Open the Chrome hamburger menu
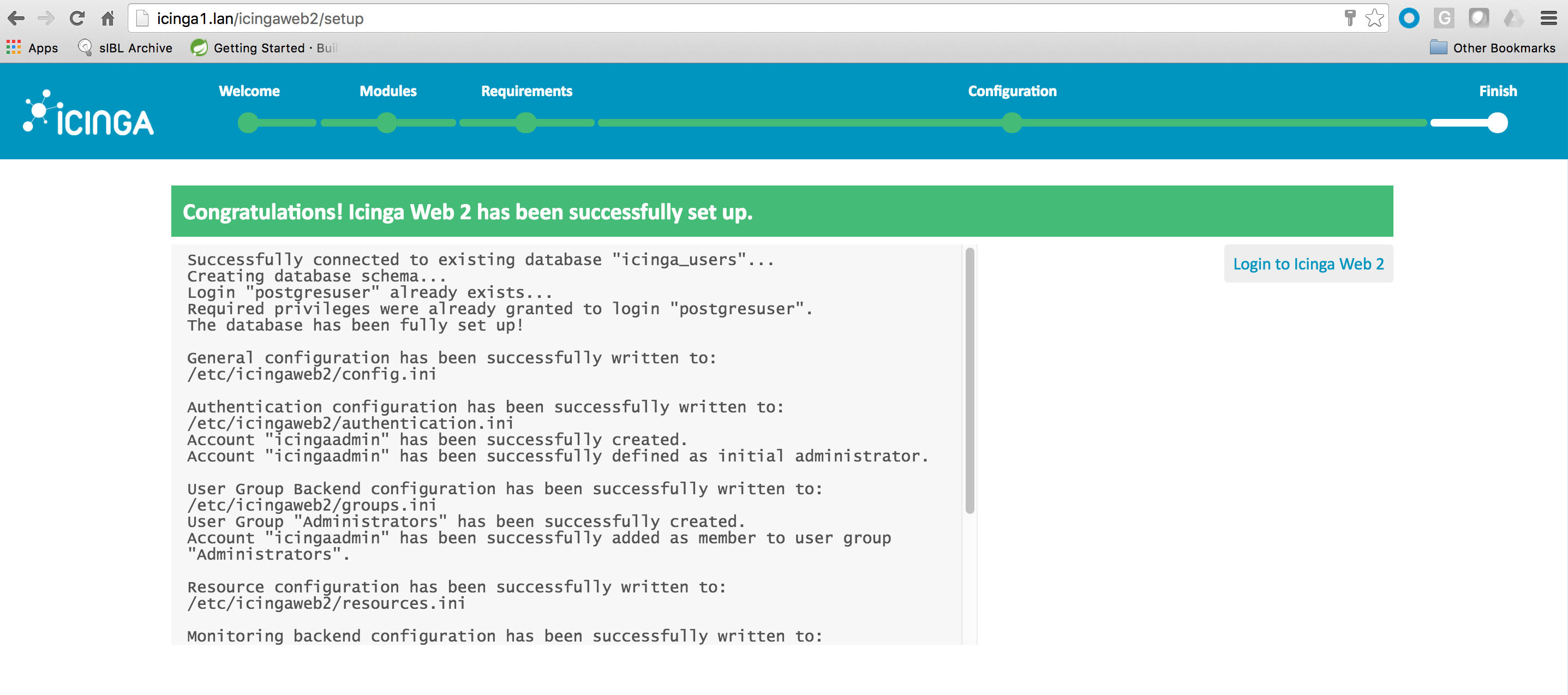This screenshot has height=695, width=1568. (1548, 18)
